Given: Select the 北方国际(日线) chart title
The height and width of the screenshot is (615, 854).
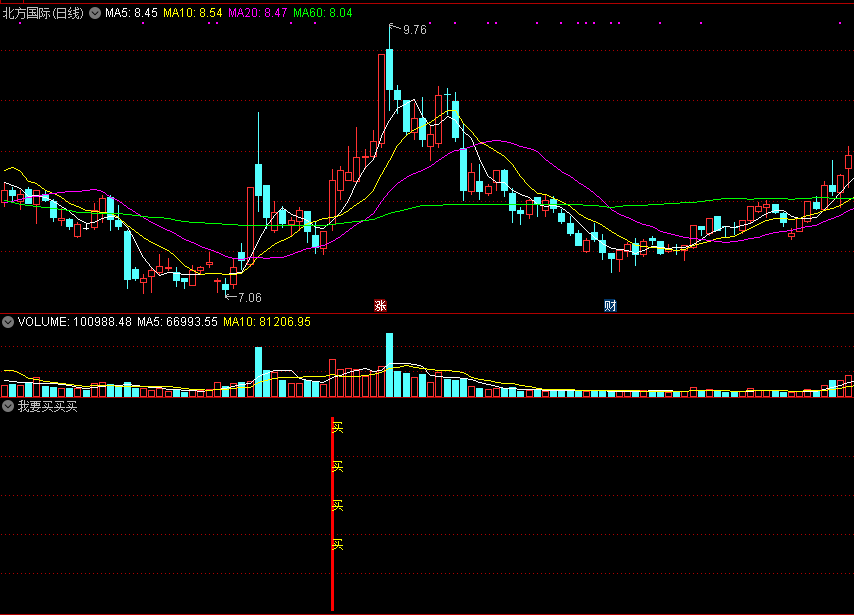Looking at the screenshot, I should (x=43, y=13).
